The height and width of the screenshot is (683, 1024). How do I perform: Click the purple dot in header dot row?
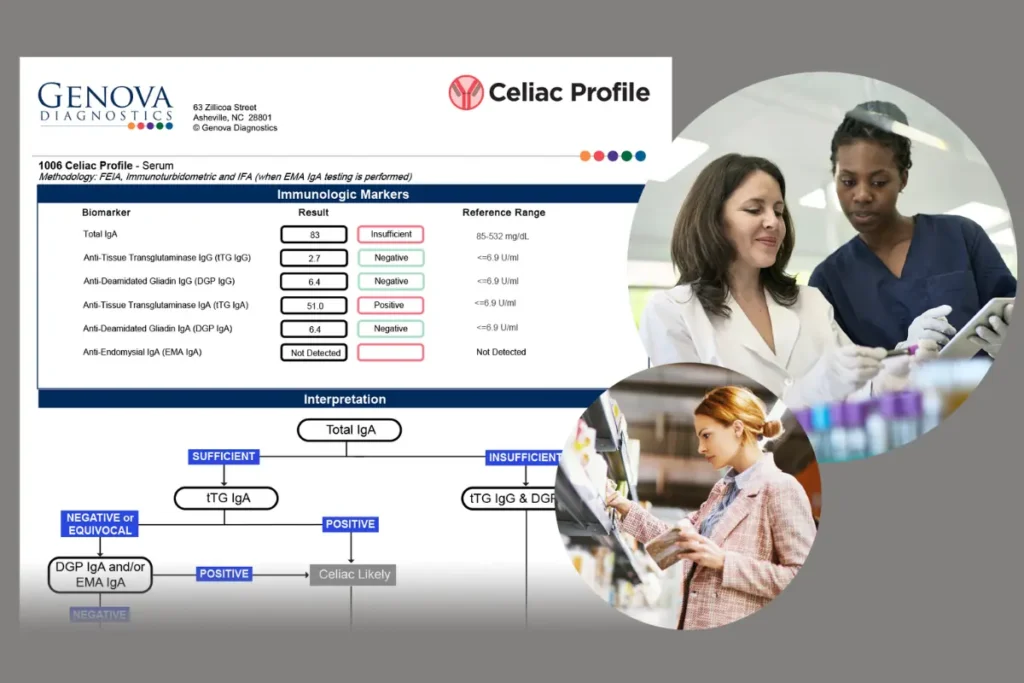[x=612, y=156]
